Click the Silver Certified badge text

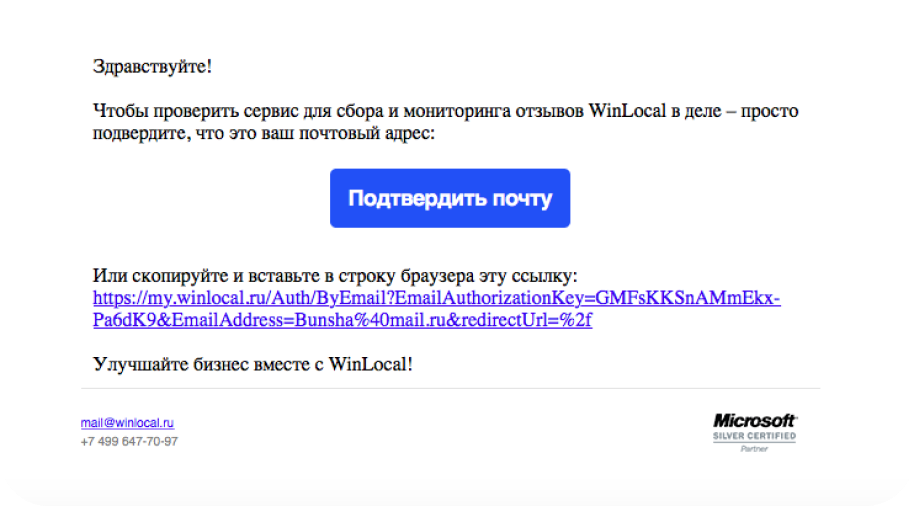[x=754, y=436]
